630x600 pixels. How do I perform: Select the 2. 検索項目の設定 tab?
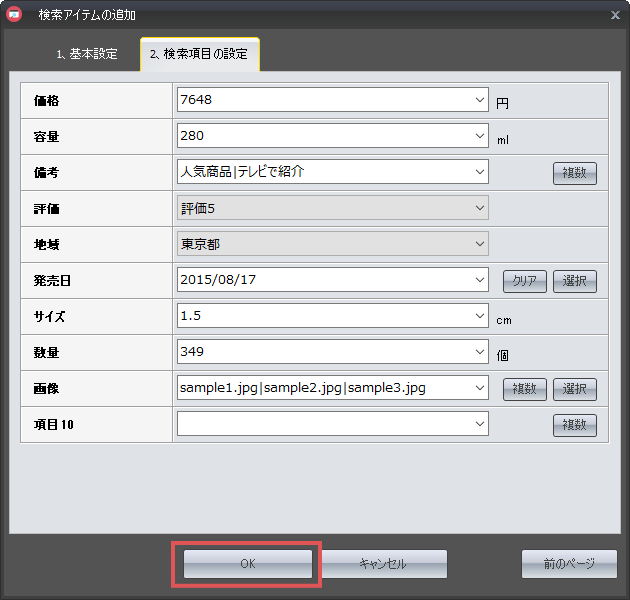pos(199,55)
